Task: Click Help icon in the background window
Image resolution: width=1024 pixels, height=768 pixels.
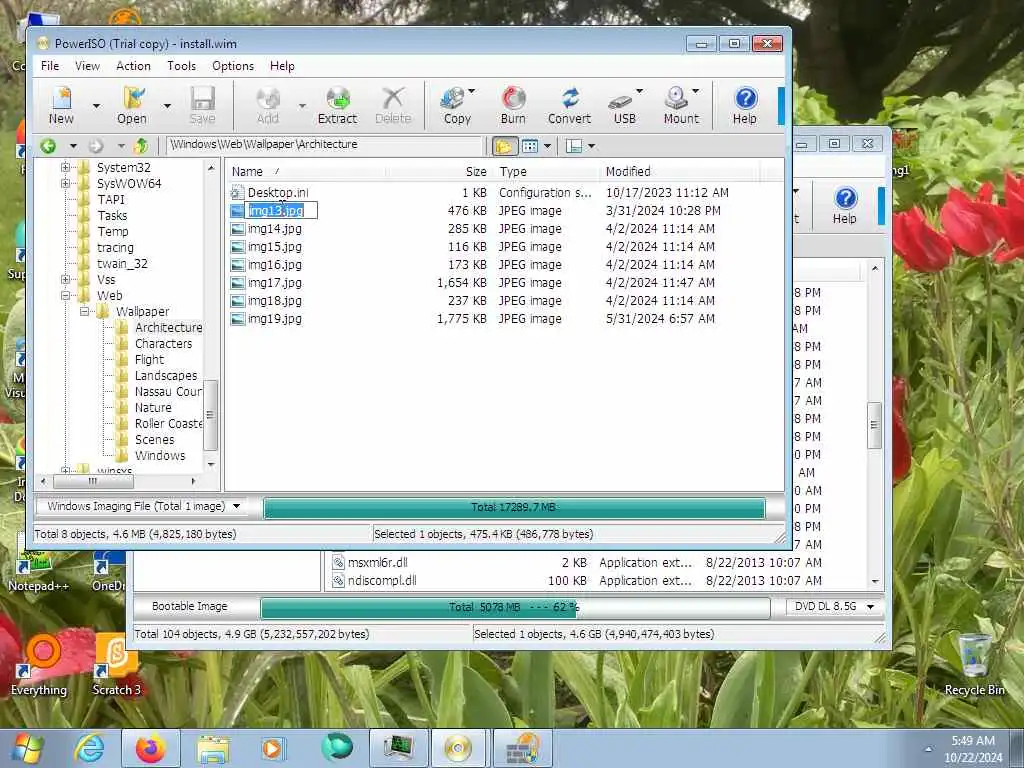Action: click(x=844, y=205)
